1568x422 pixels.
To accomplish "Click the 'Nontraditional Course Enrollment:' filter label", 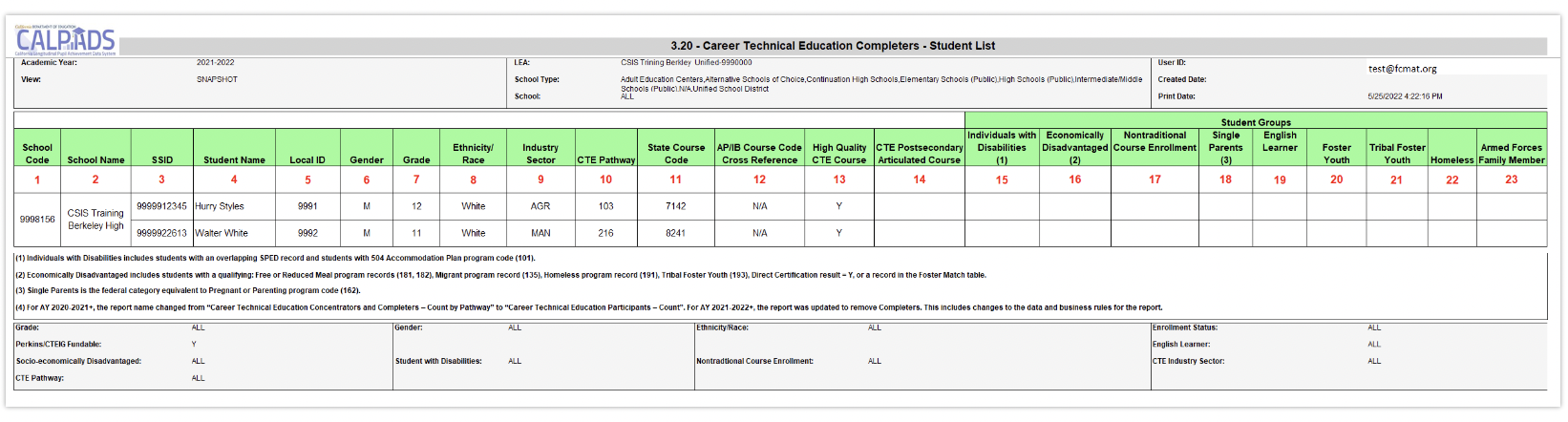I will coord(754,362).
